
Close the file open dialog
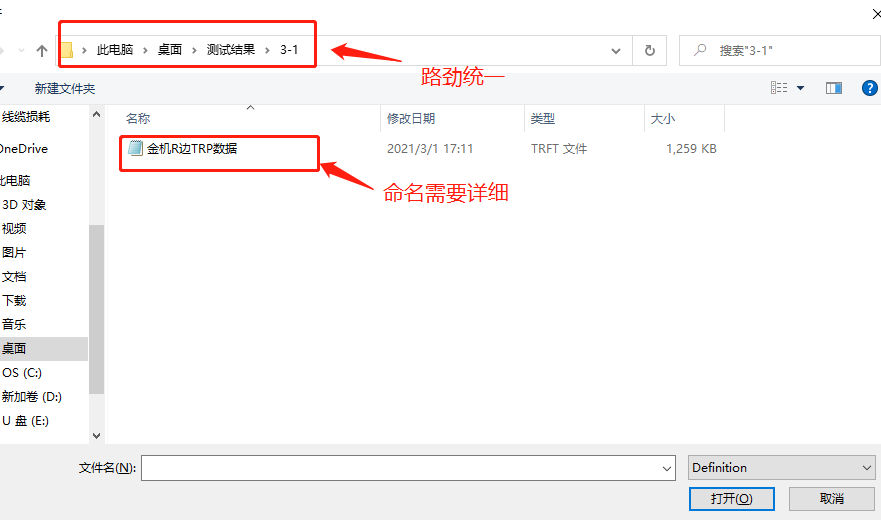pyautogui.click(x=875, y=13)
